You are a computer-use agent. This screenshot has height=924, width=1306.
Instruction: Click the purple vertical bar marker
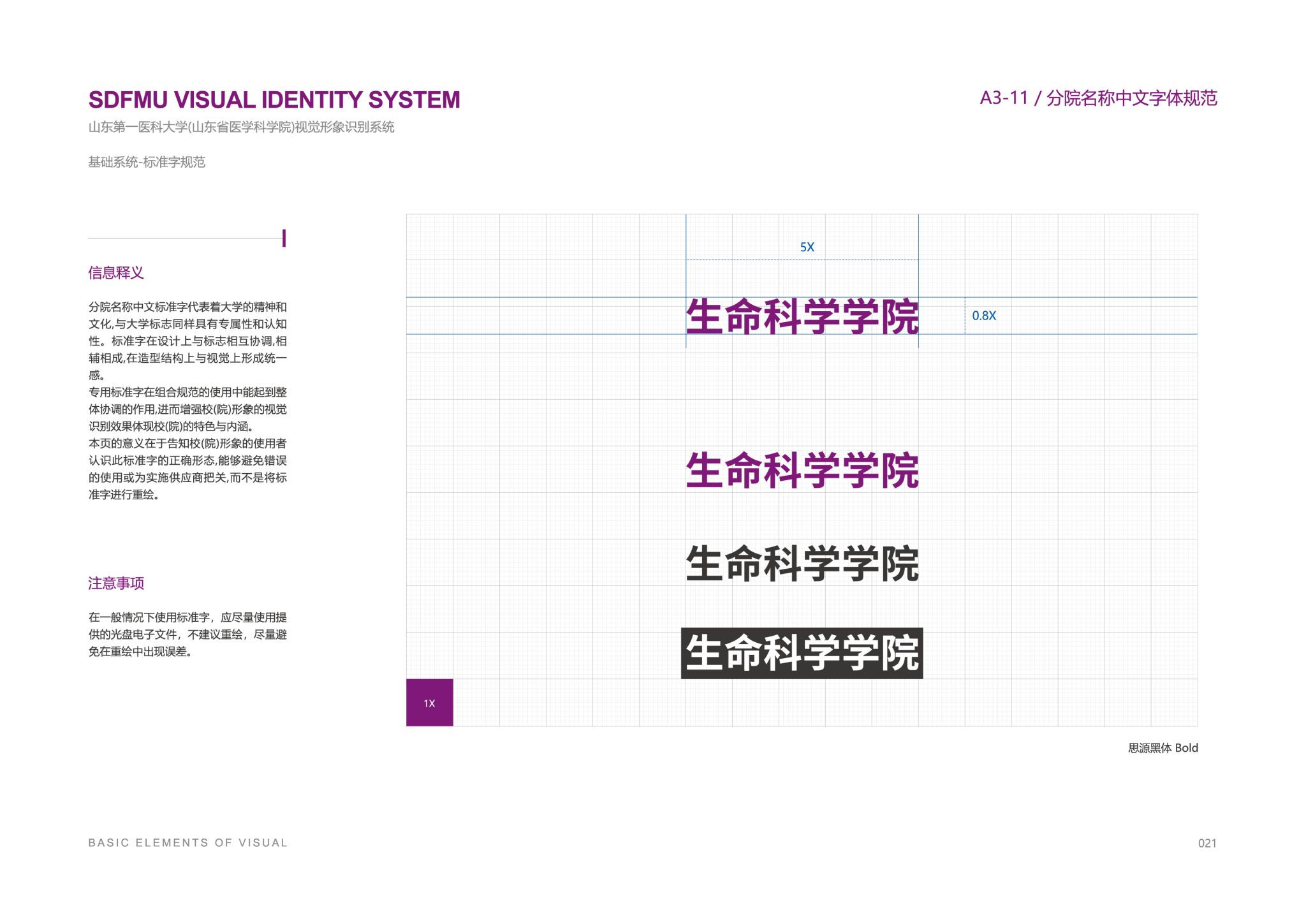point(284,238)
